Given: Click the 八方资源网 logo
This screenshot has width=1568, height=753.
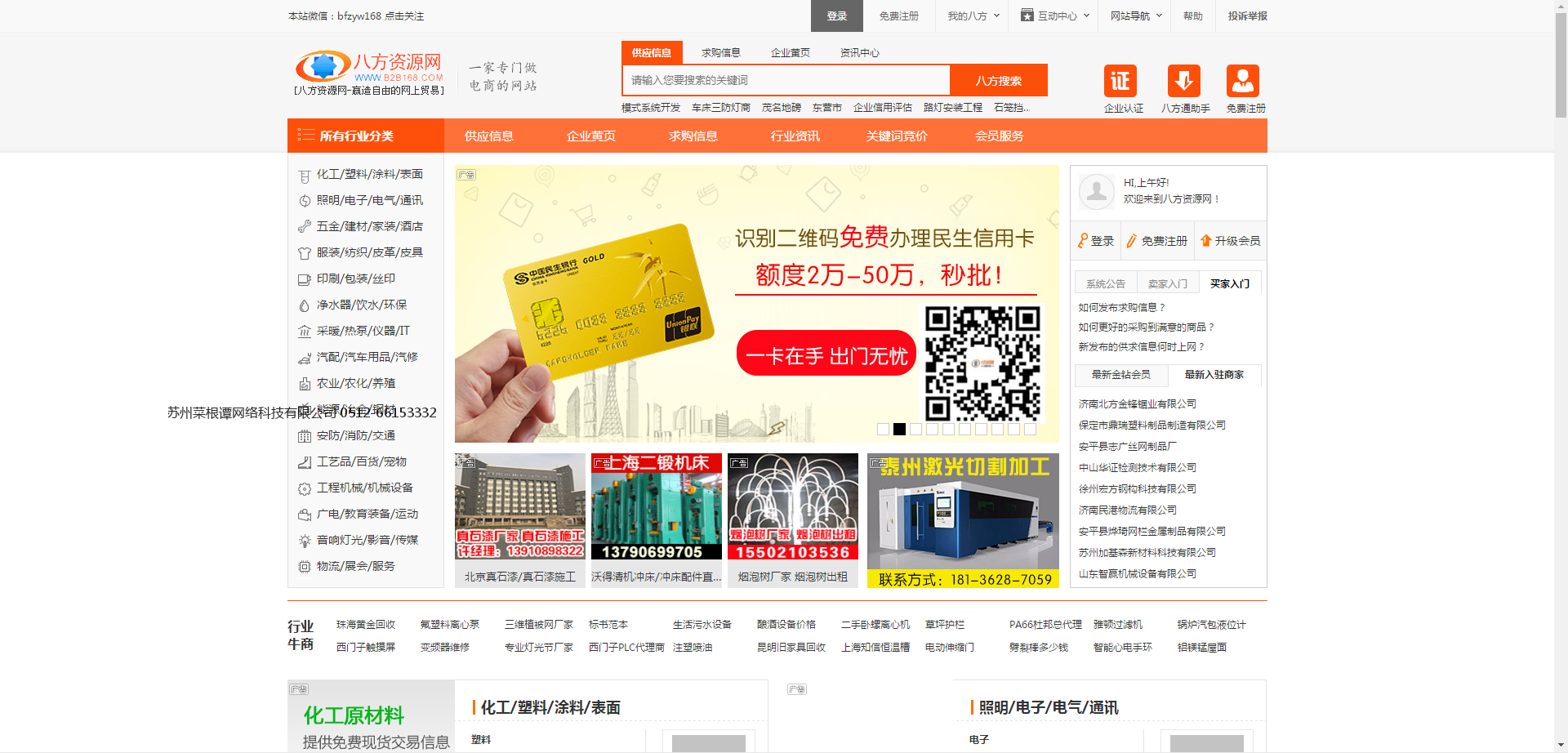Looking at the screenshot, I should (x=369, y=73).
